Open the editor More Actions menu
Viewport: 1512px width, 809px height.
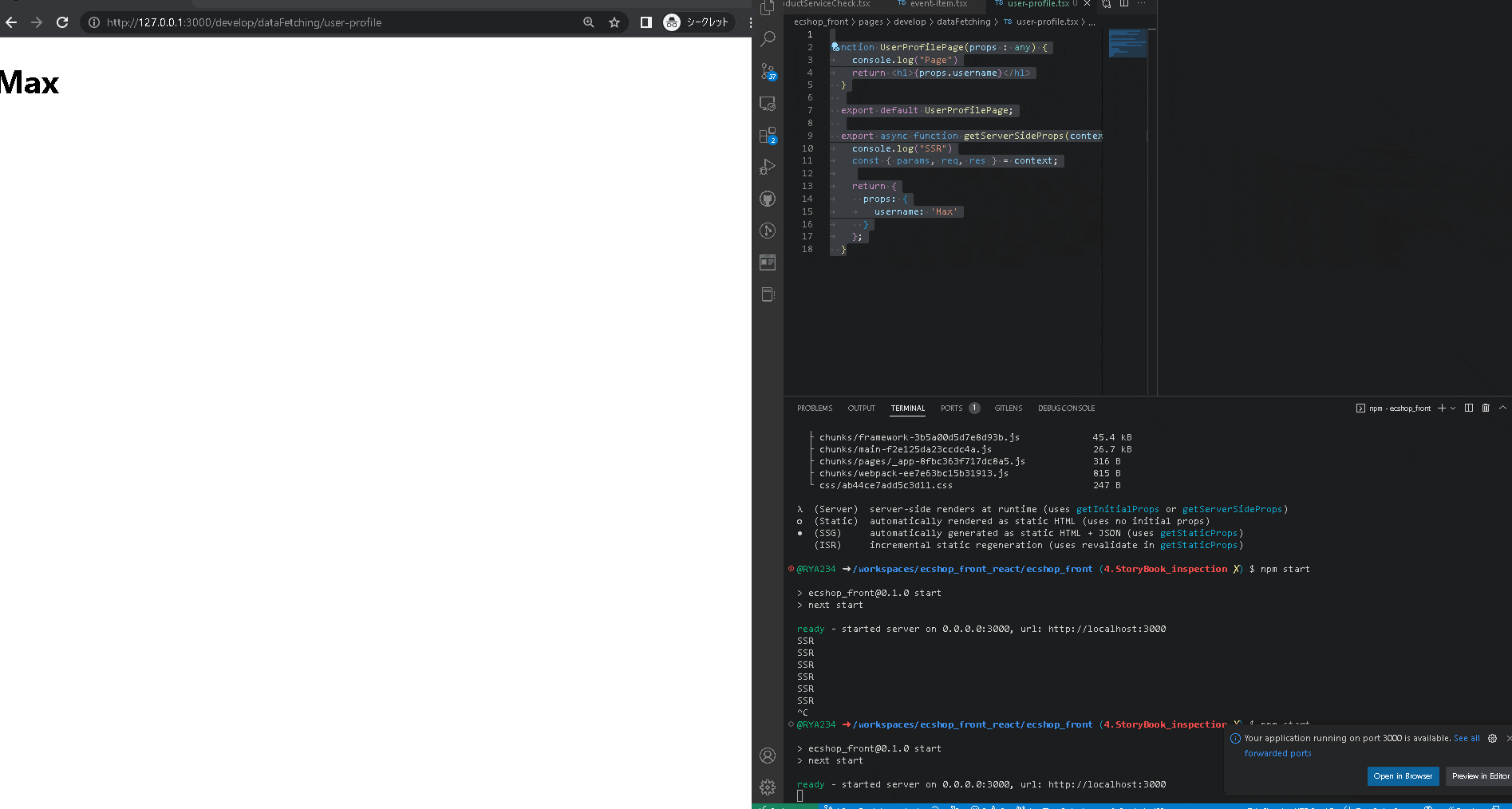pyautogui.click(x=1141, y=4)
